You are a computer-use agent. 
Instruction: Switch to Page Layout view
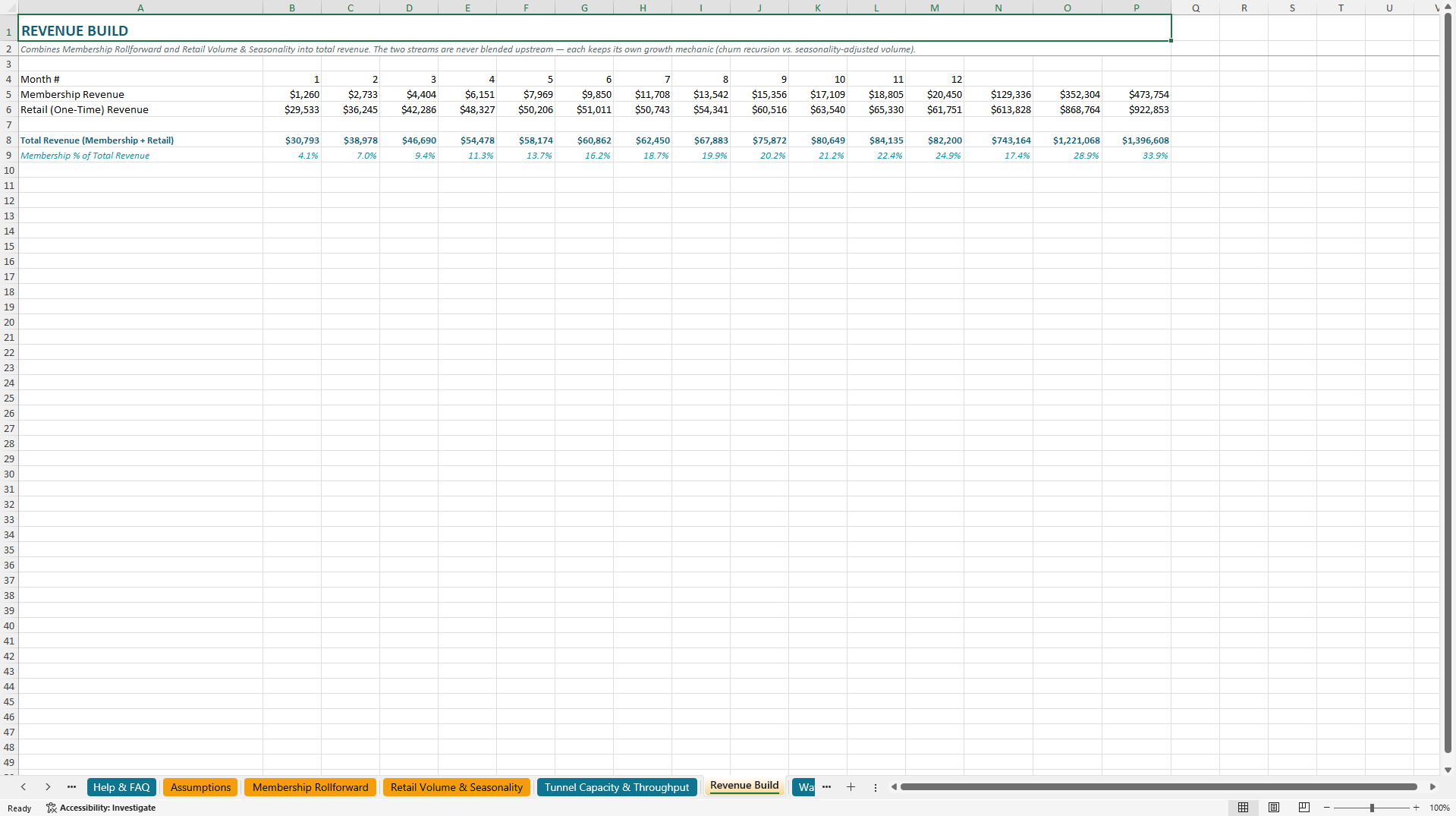(1274, 808)
